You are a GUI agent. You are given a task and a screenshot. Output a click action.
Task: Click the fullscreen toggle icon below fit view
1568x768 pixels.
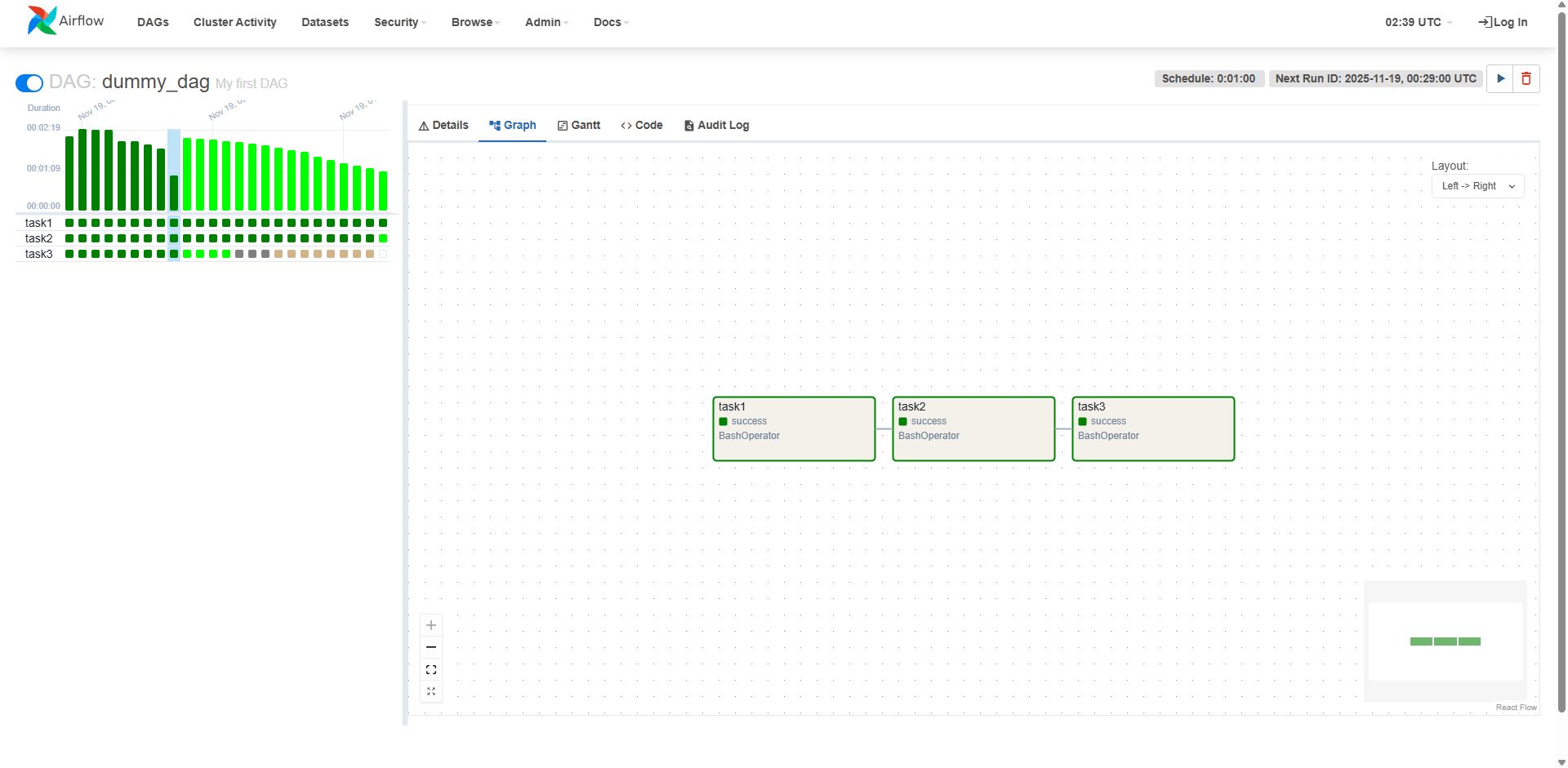(x=431, y=691)
